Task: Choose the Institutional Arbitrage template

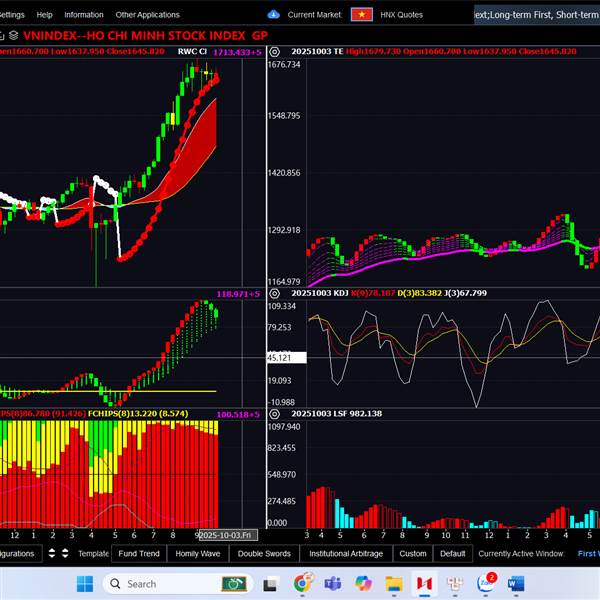Action: (344, 553)
